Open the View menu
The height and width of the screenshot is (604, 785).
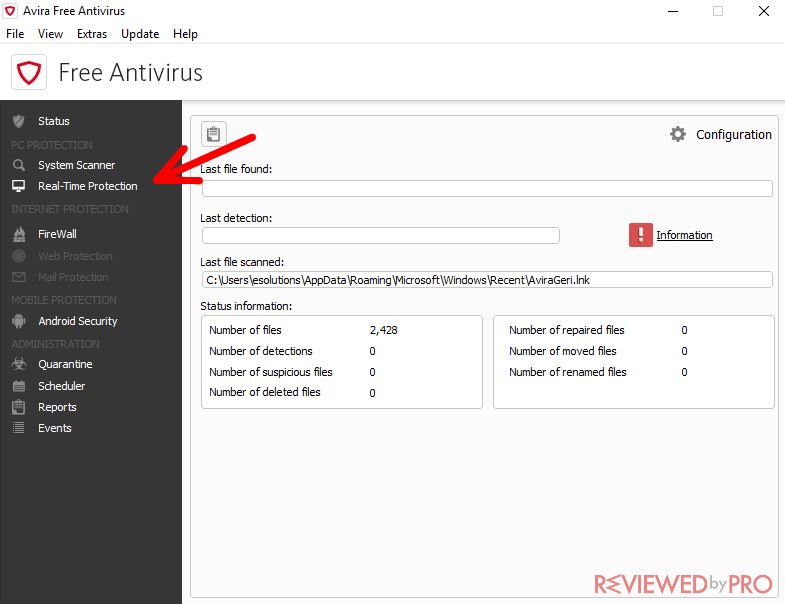click(51, 34)
